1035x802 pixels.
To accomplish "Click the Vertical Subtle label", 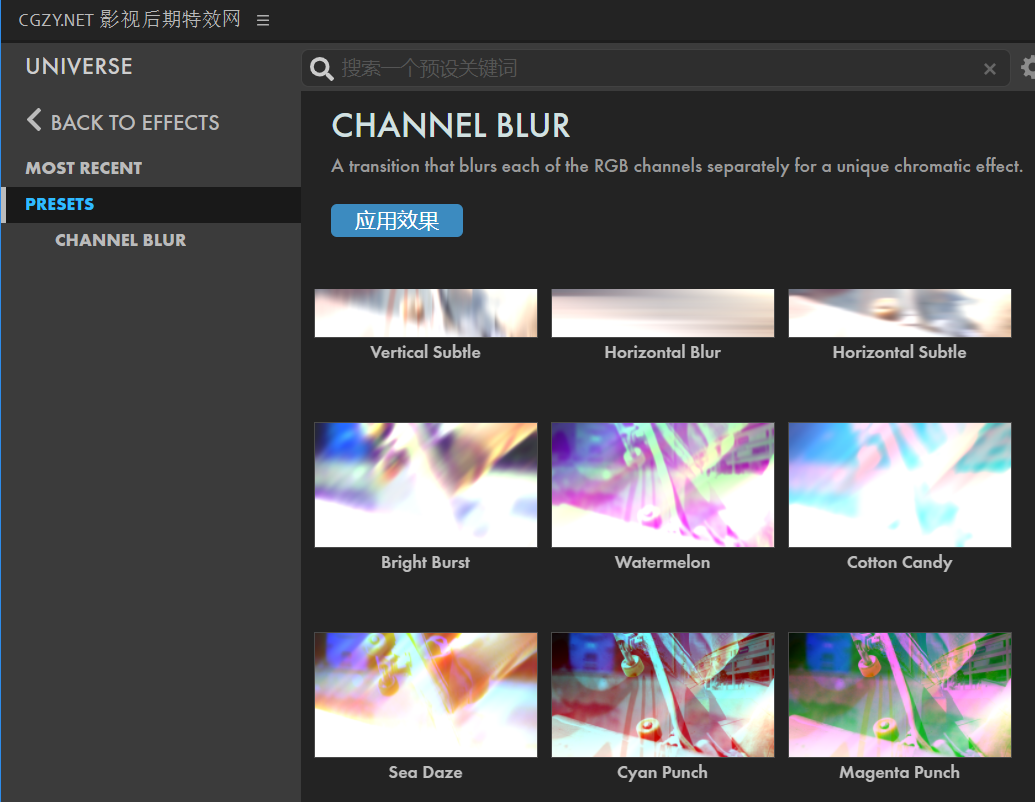I will pyautogui.click(x=426, y=352).
